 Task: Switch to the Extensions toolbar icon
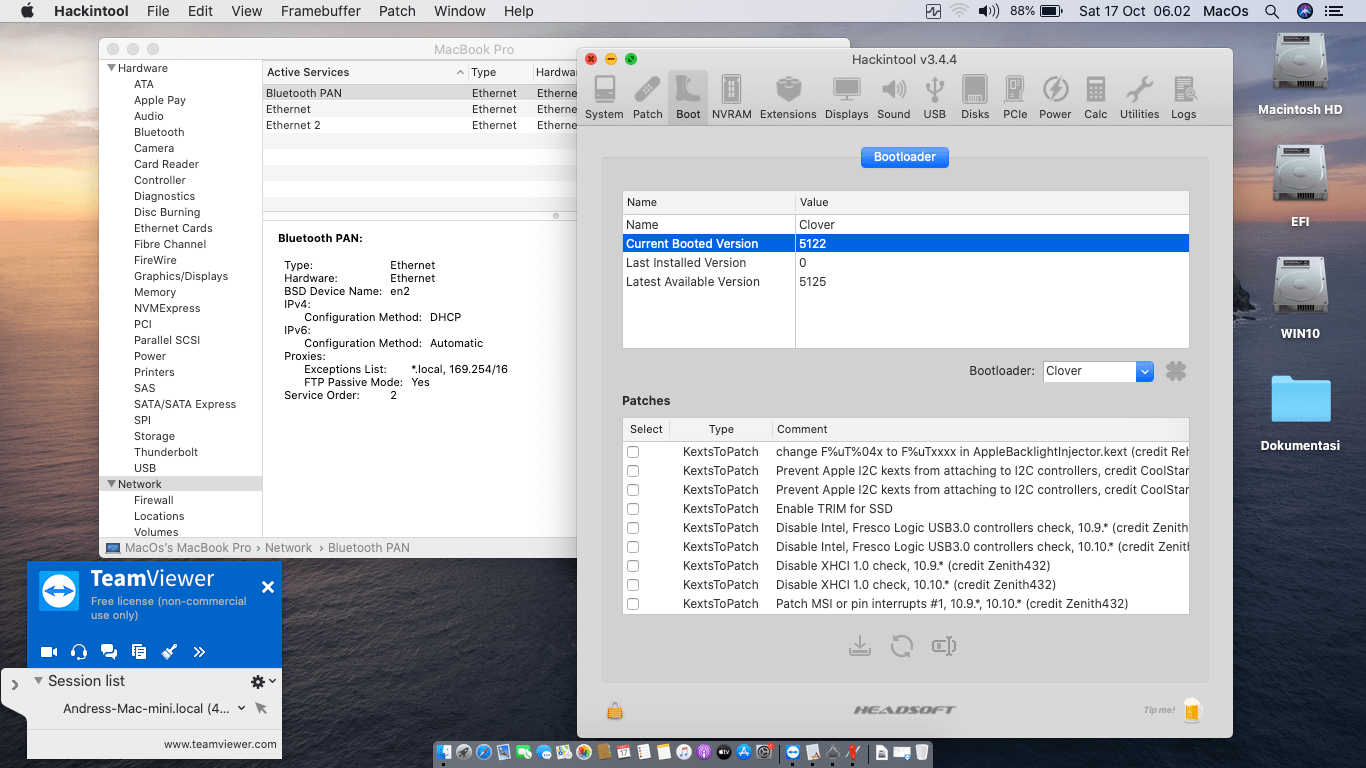[x=788, y=97]
